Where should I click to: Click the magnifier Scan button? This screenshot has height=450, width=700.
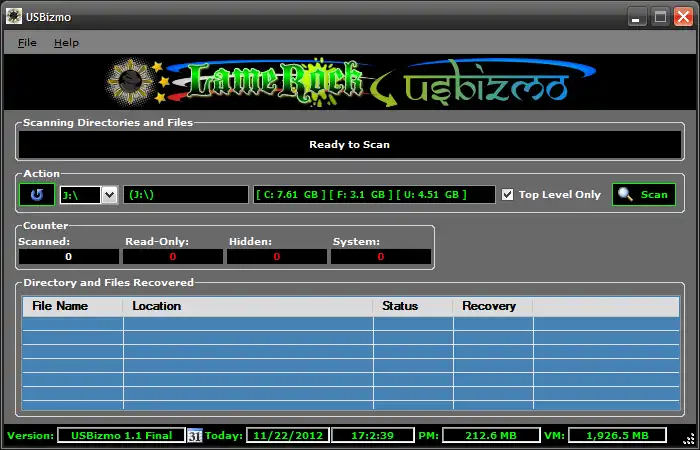tap(644, 195)
